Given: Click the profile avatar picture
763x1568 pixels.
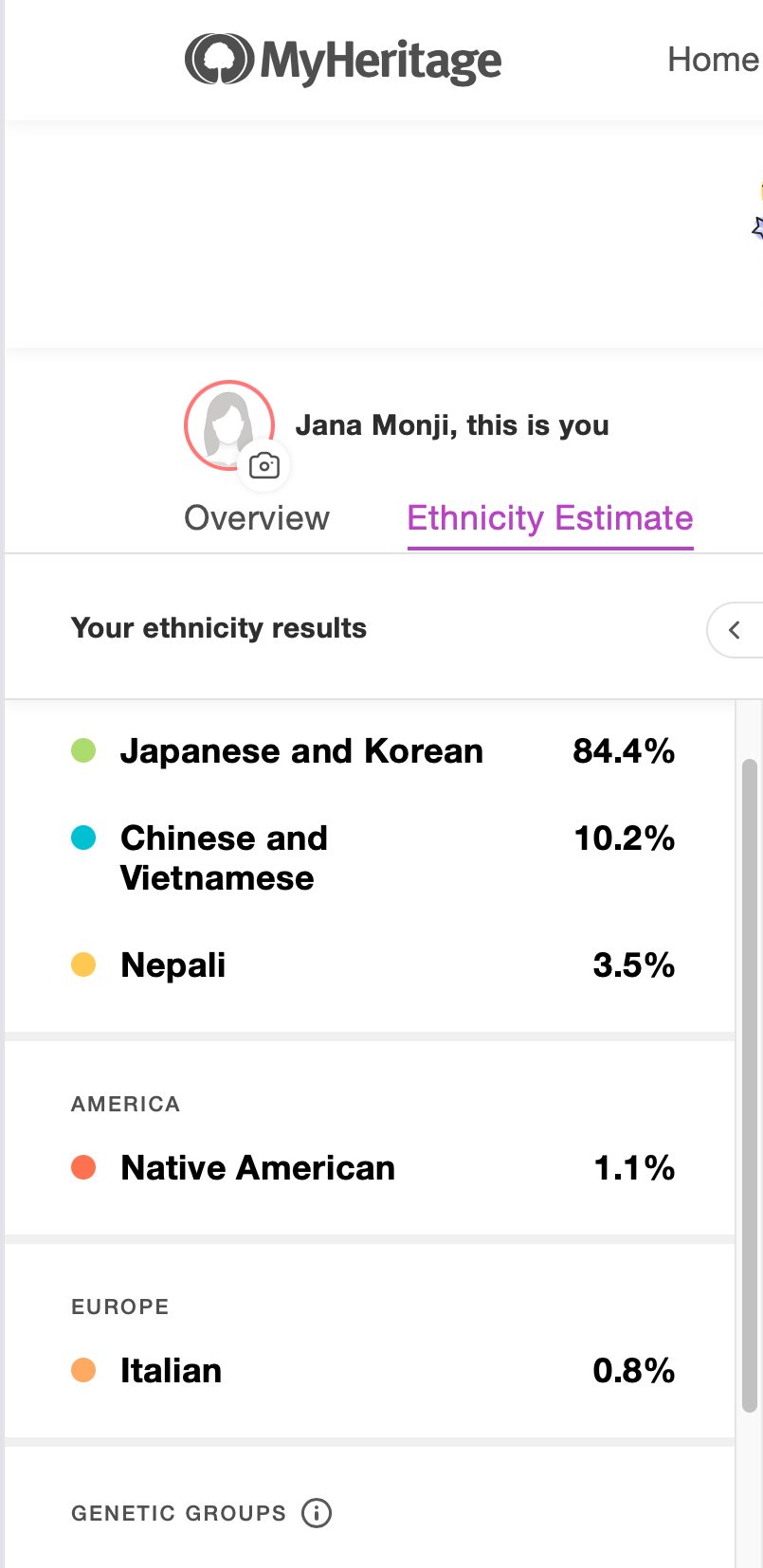Looking at the screenshot, I should (227, 423).
